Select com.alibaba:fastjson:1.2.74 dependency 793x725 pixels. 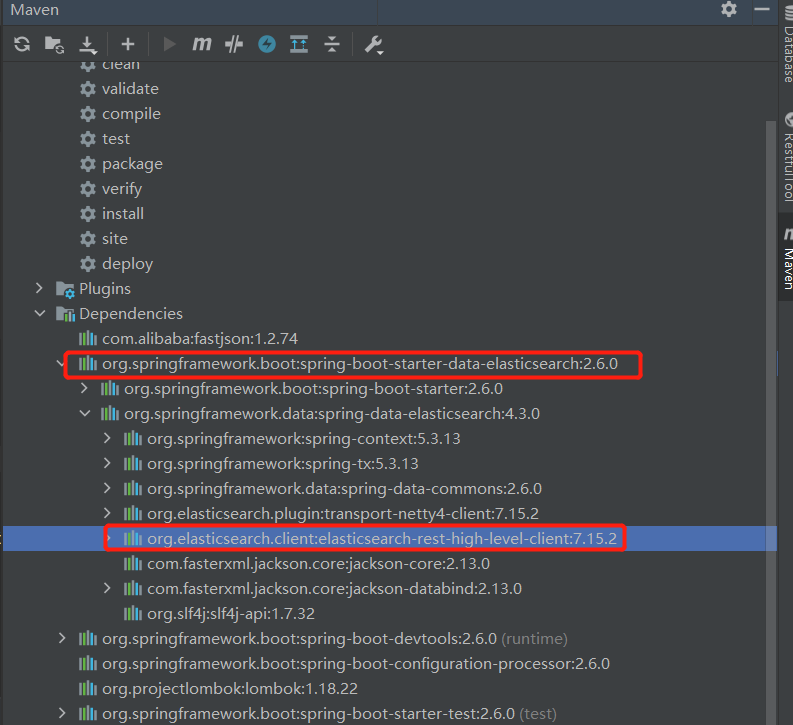tap(200, 339)
